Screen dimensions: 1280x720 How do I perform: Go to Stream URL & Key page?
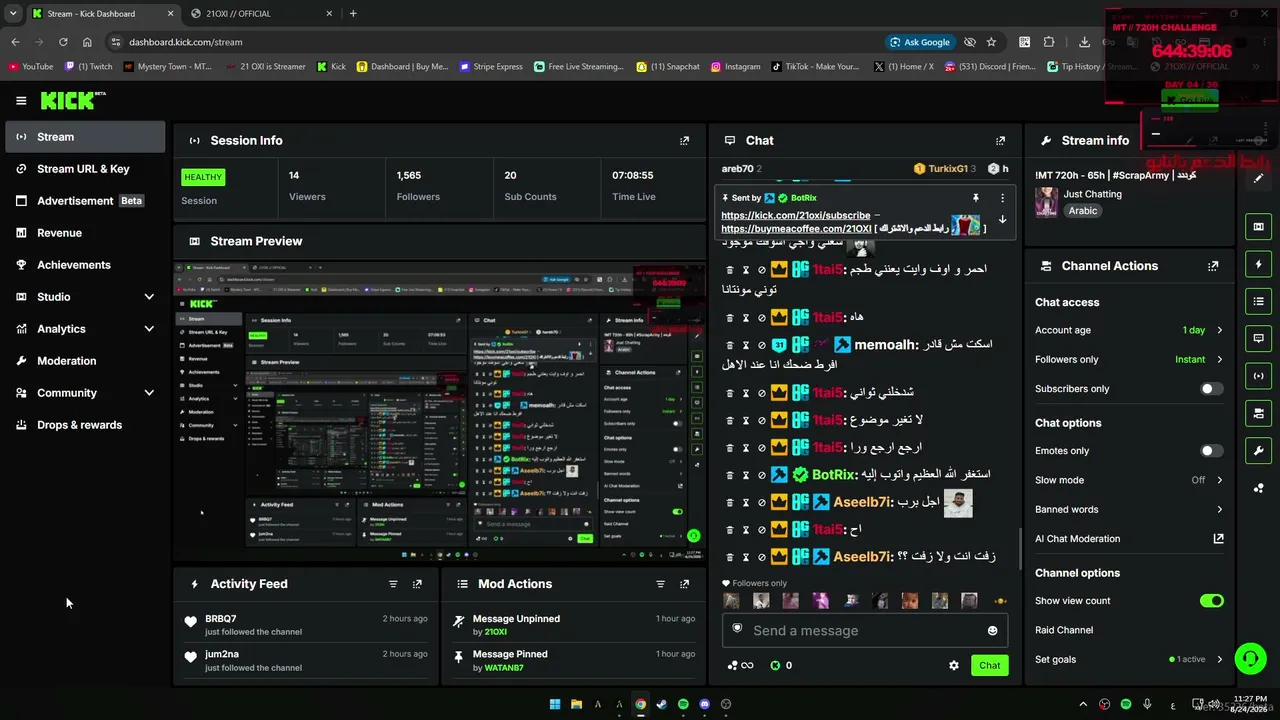(x=85, y=169)
